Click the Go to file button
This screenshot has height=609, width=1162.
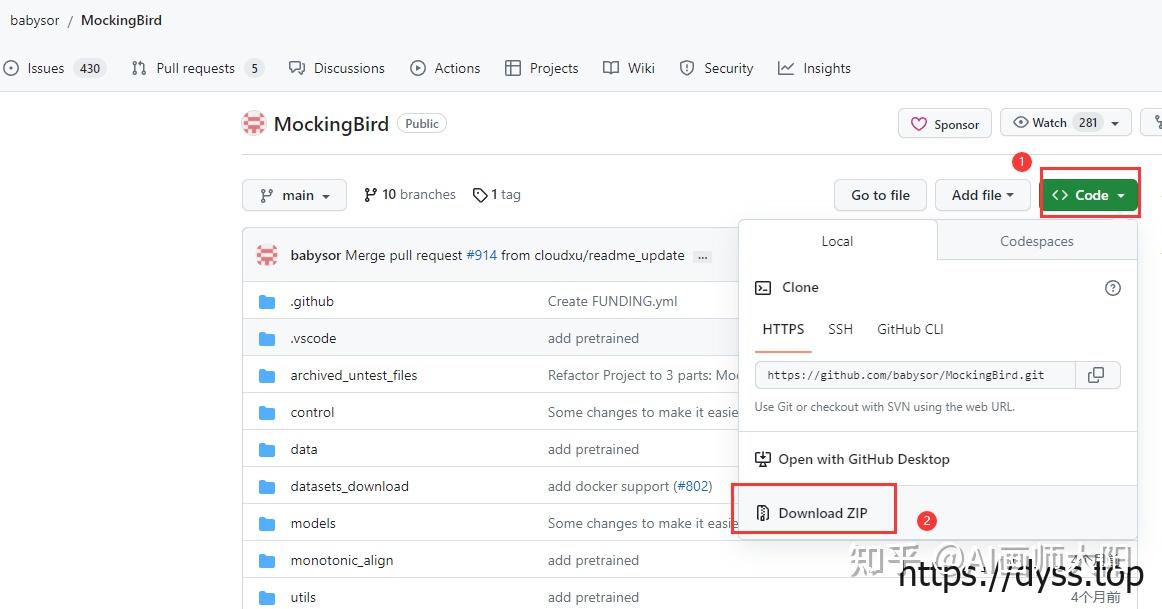pyautogui.click(x=880, y=196)
